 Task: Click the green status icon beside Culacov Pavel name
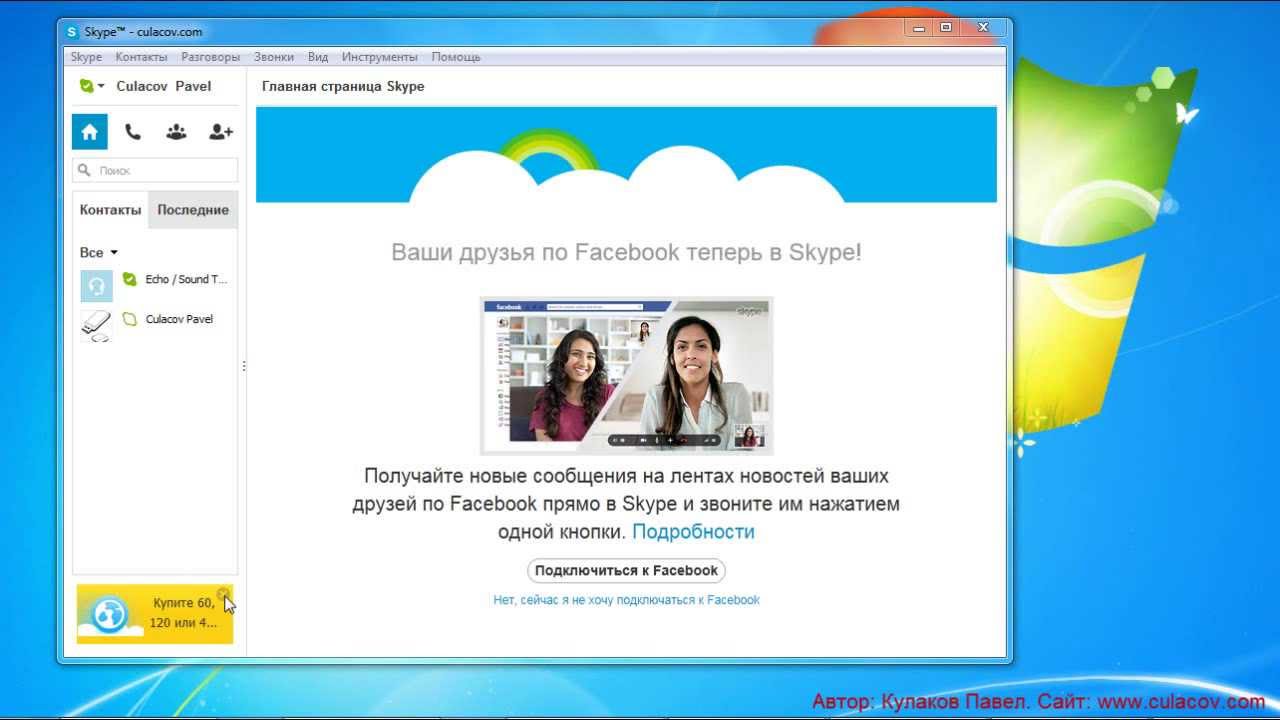coord(86,86)
